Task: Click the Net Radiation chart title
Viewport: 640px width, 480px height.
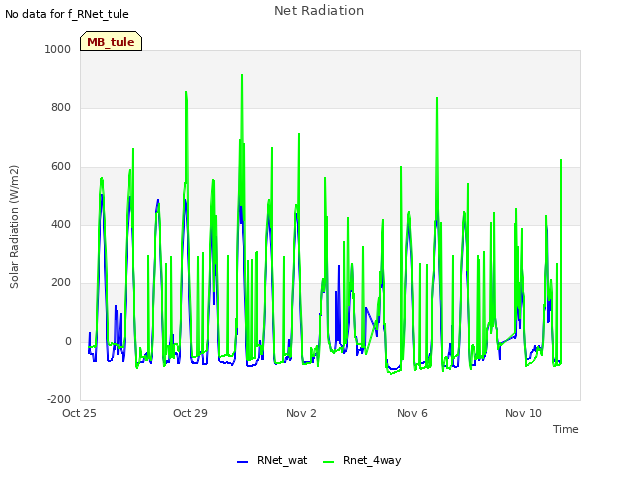Action: (x=319, y=11)
